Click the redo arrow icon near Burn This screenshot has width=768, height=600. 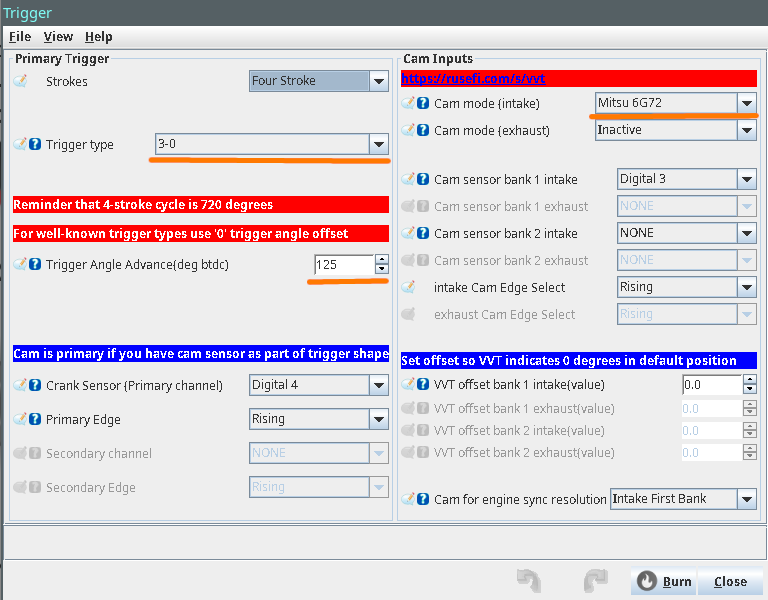coord(596,581)
